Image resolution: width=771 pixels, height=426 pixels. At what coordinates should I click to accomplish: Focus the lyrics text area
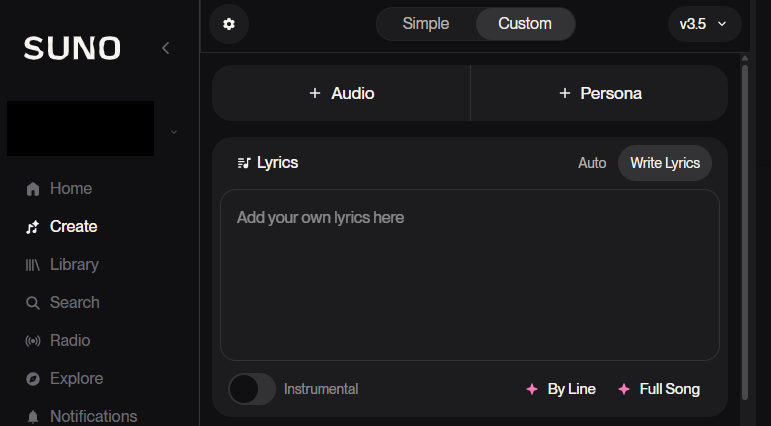[470, 275]
